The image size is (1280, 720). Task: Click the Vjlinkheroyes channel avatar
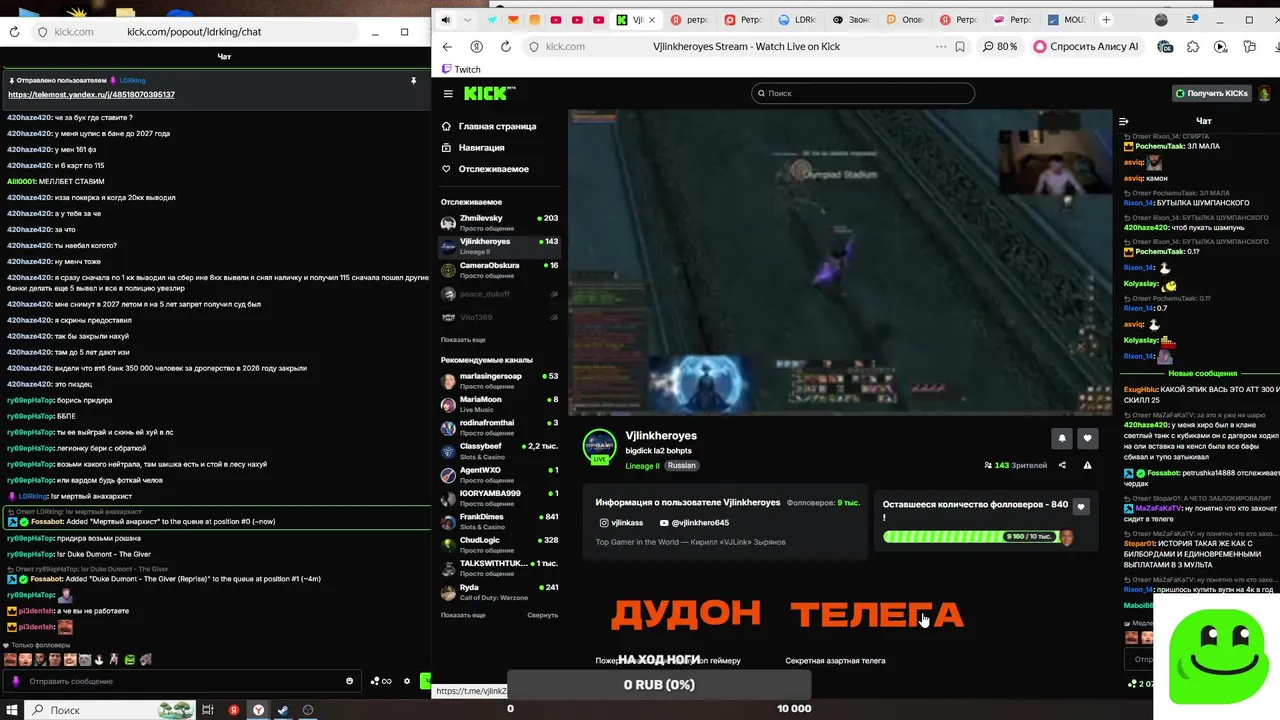point(600,447)
